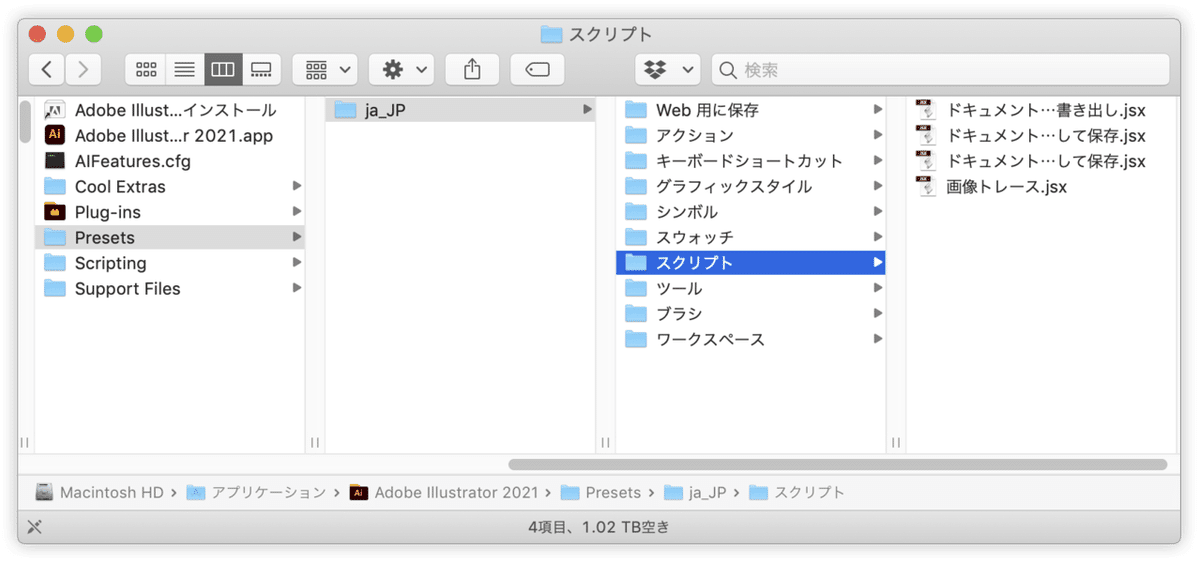Go forward with the right arrow button
1200x563 pixels.
coord(83,69)
